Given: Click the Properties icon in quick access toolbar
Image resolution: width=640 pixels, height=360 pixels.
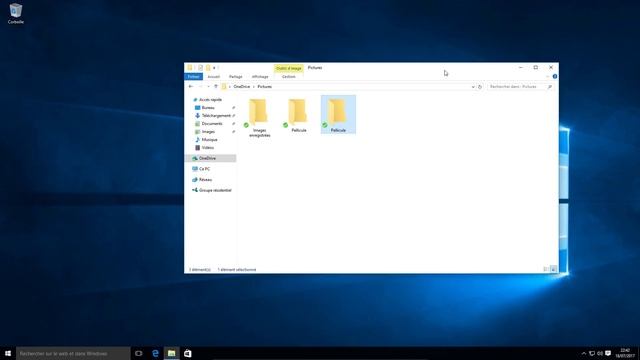Looking at the screenshot, I should pos(200,68).
